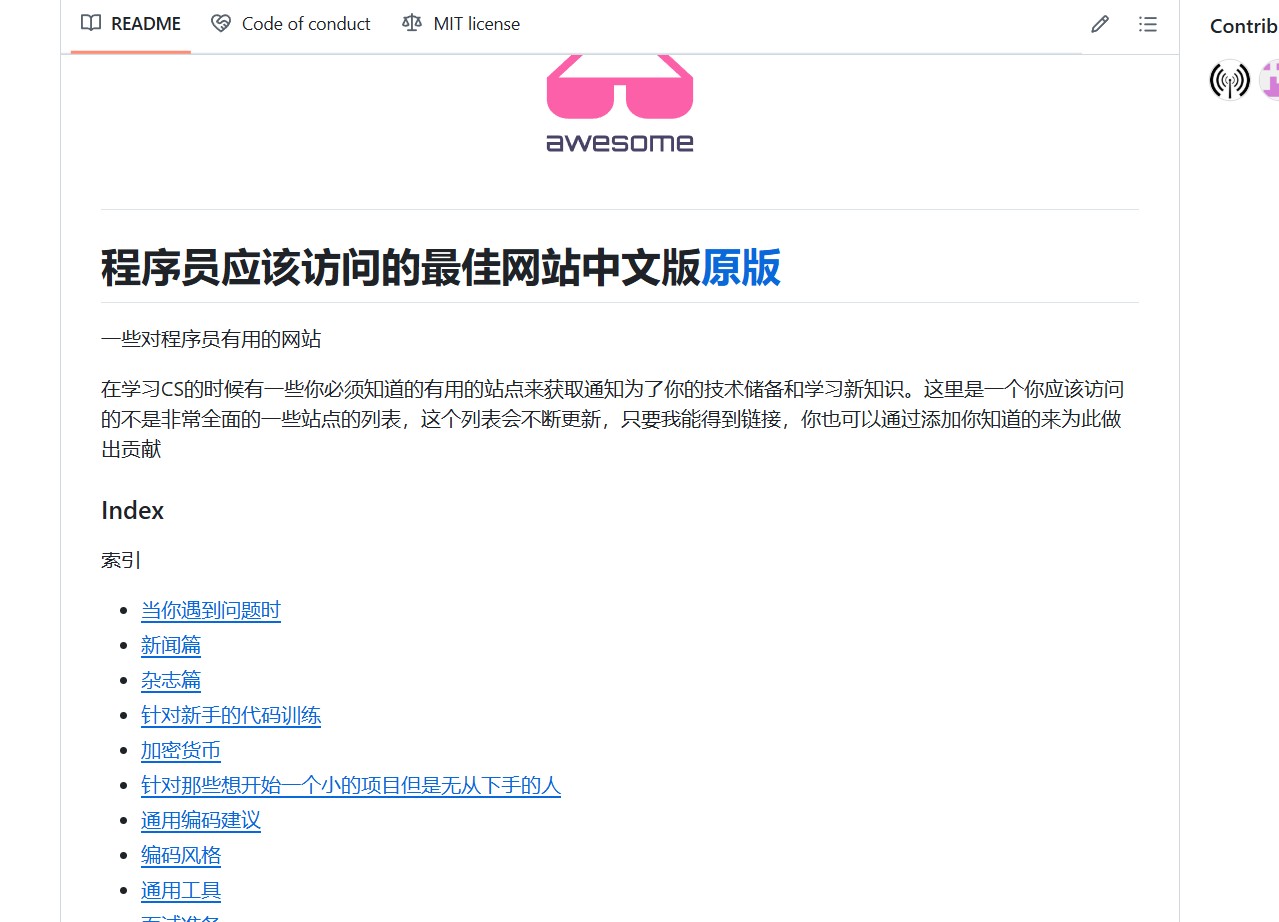
Task: Click the 一些对程序员有用的网站 line
Action: coord(211,339)
